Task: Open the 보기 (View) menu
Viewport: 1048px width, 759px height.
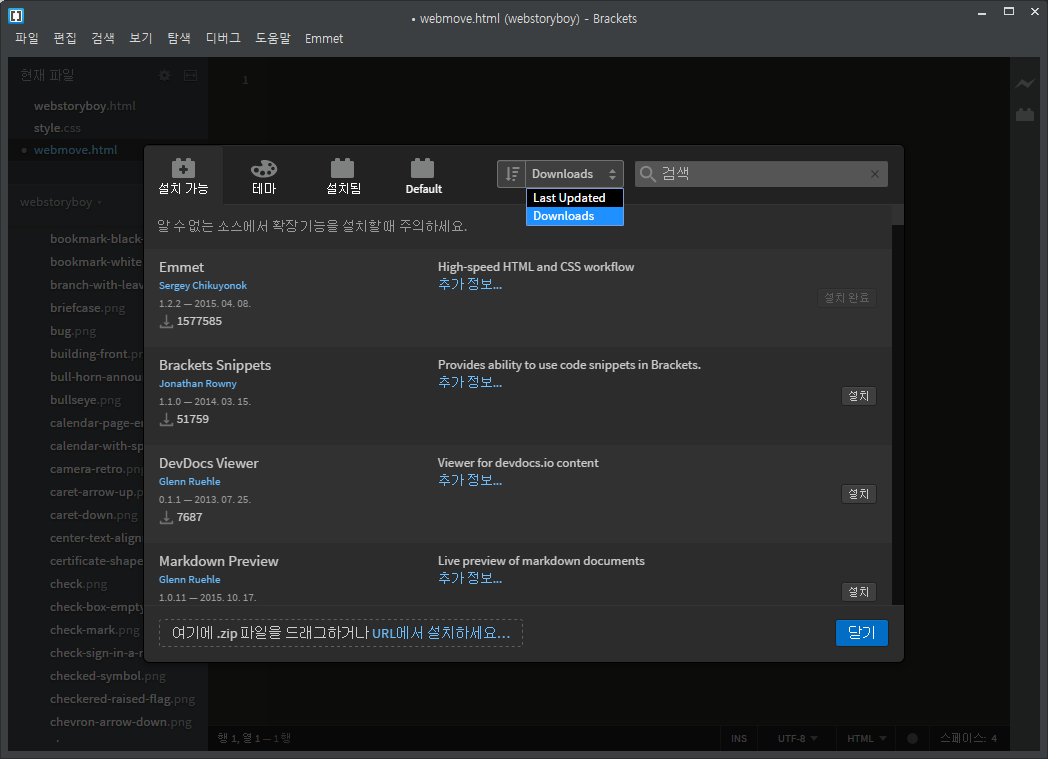Action: point(141,38)
